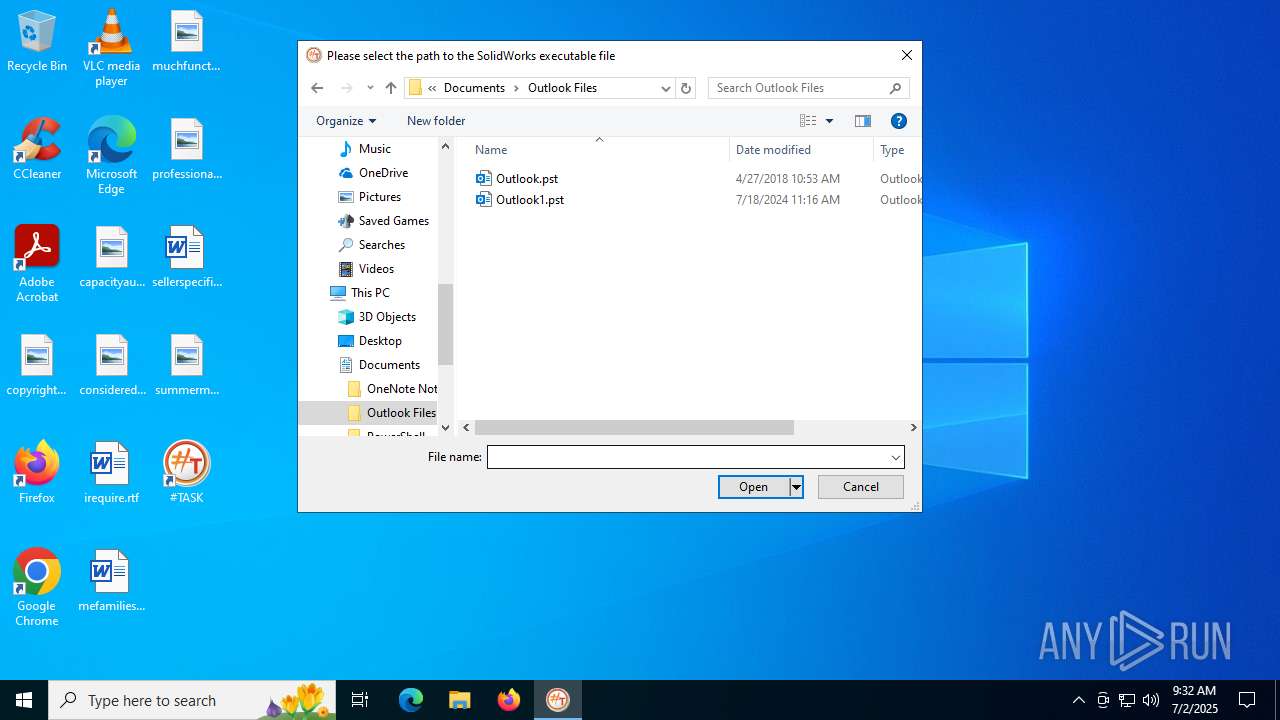Open Recycle Bin desktop icon
Viewport: 1280px width, 720px height.
tap(37, 42)
